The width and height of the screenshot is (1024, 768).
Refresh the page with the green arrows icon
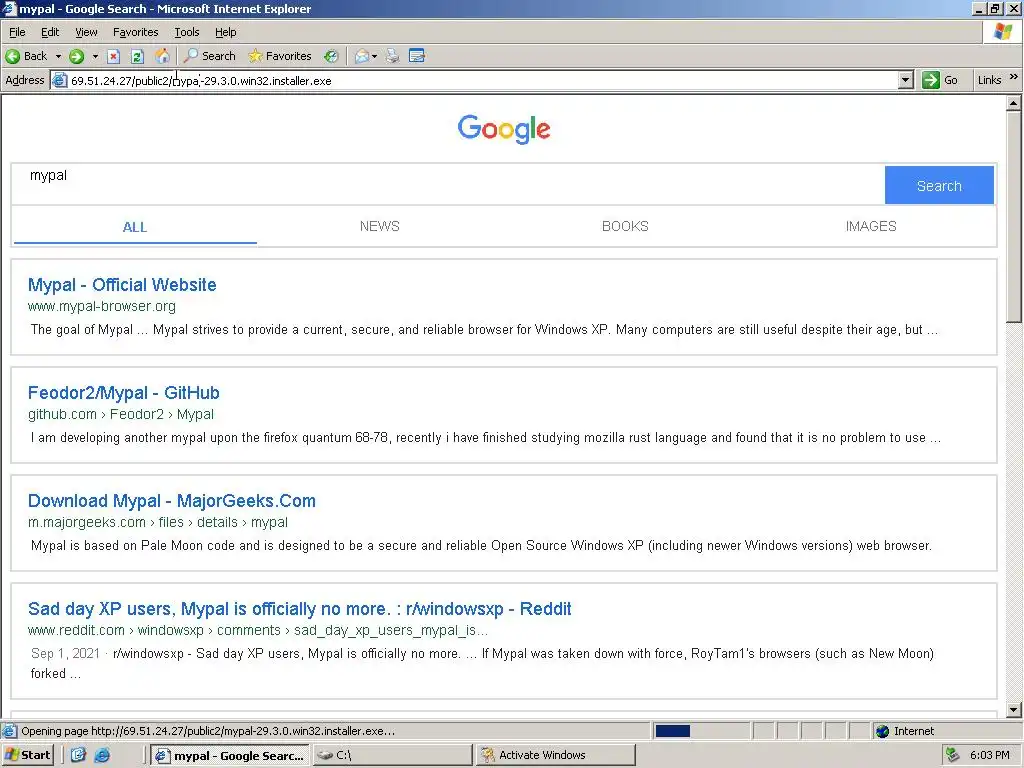(x=137, y=56)
